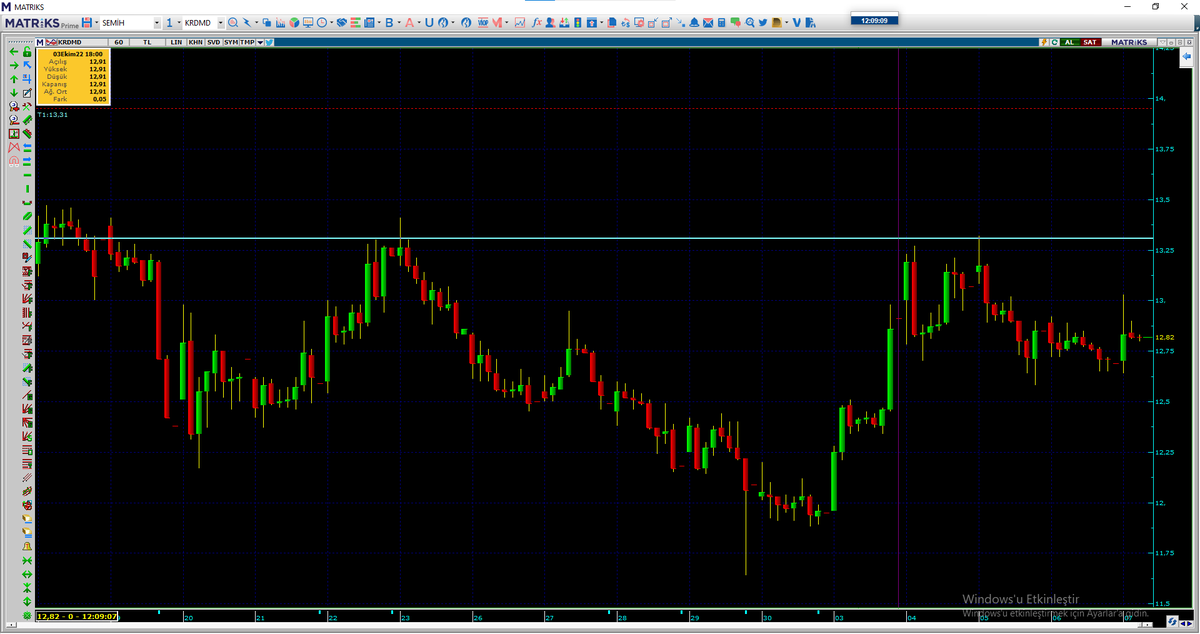This screenshot has width=1200, height=634.
Task: Expand the arrow next to A icon
Action: (419, 23)
